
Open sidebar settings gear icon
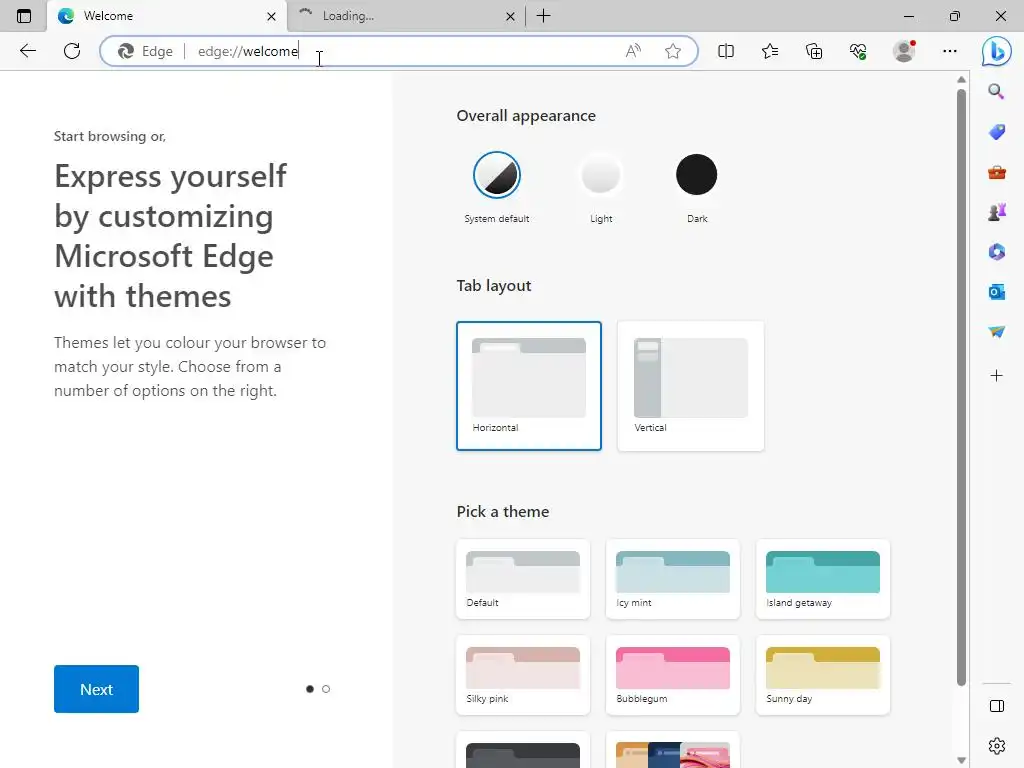point(997,746)
